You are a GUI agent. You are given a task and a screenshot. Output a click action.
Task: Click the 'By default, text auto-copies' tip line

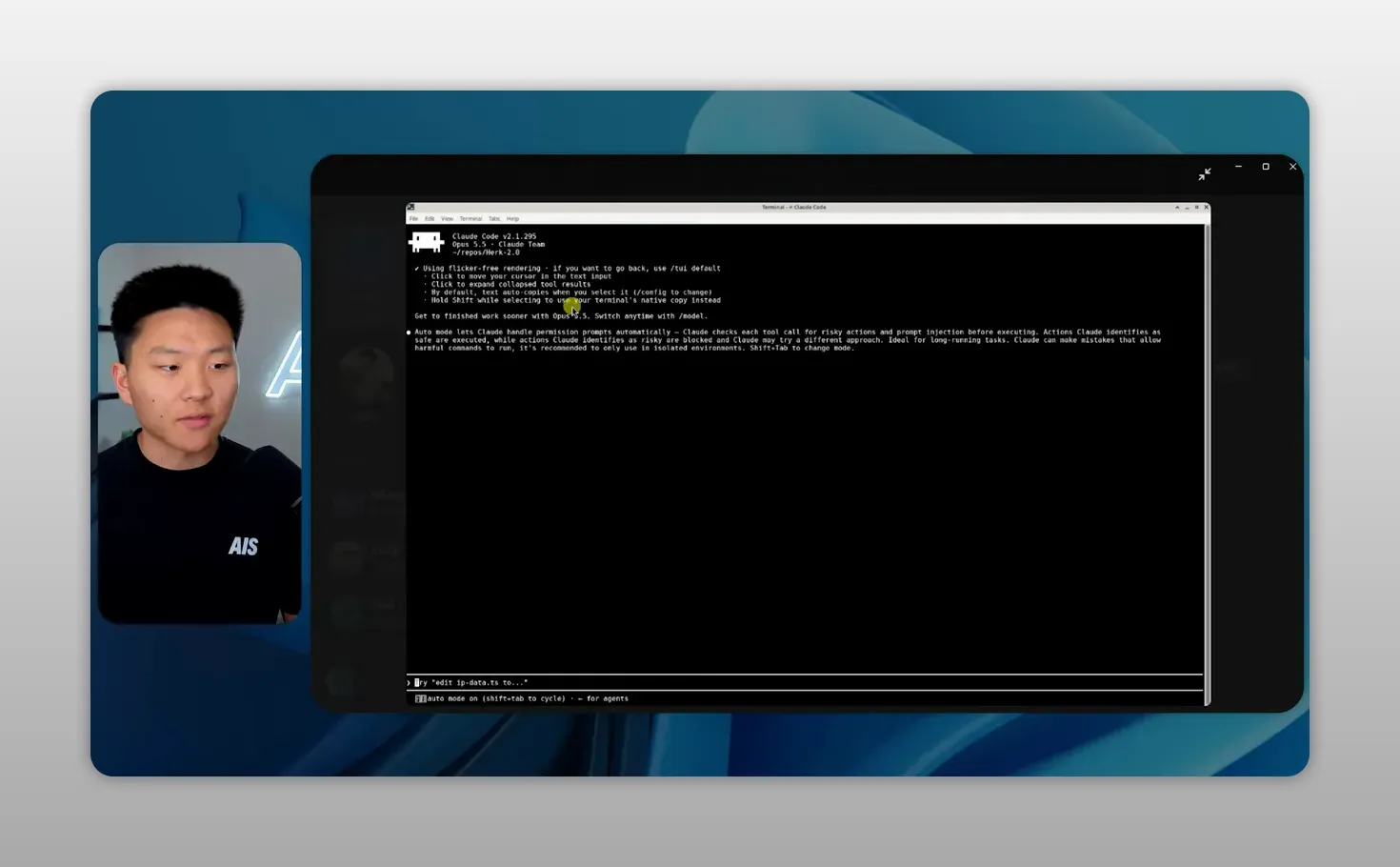tap(568, 292)
